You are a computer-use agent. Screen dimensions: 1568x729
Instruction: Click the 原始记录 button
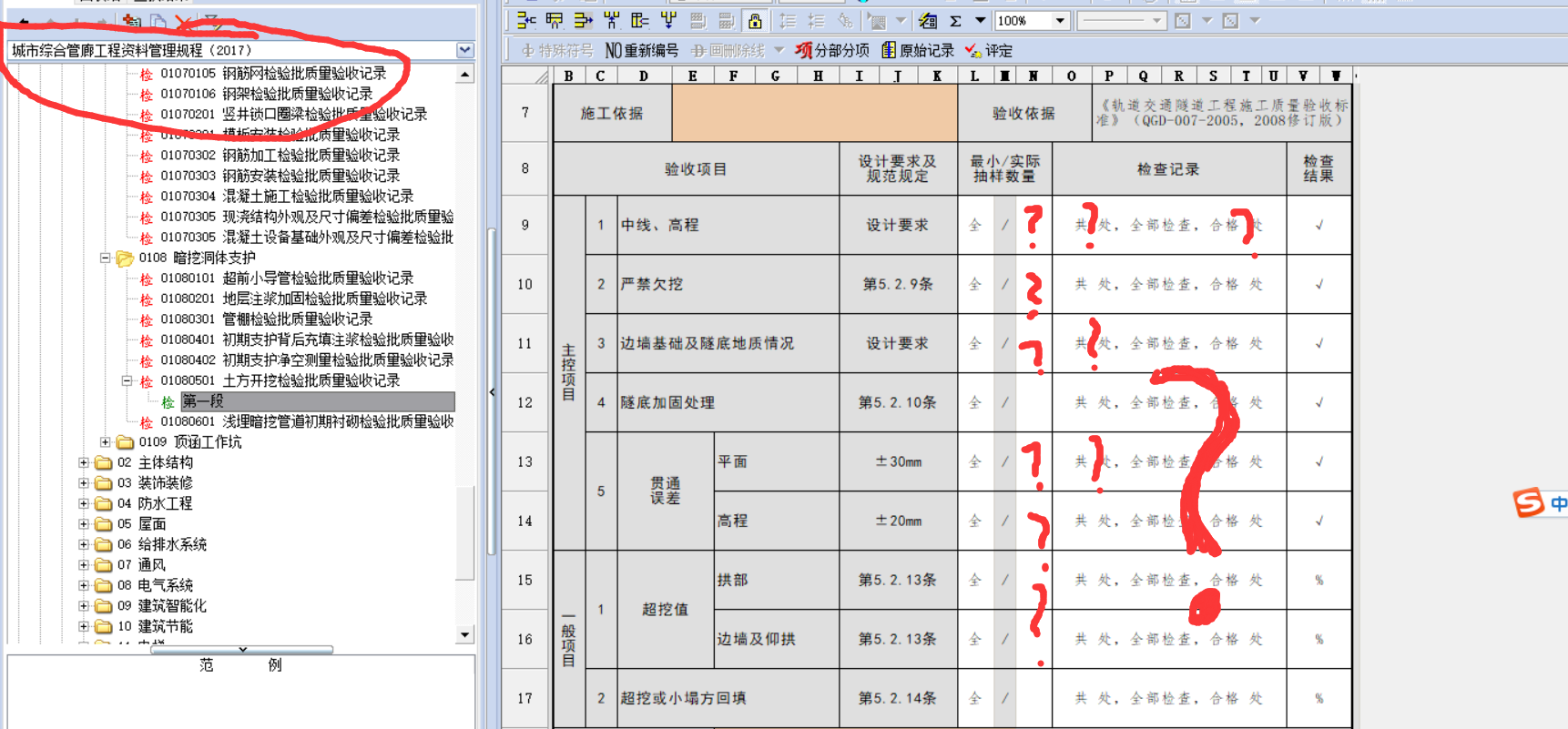pyautogui.click(x=918, y=50)
